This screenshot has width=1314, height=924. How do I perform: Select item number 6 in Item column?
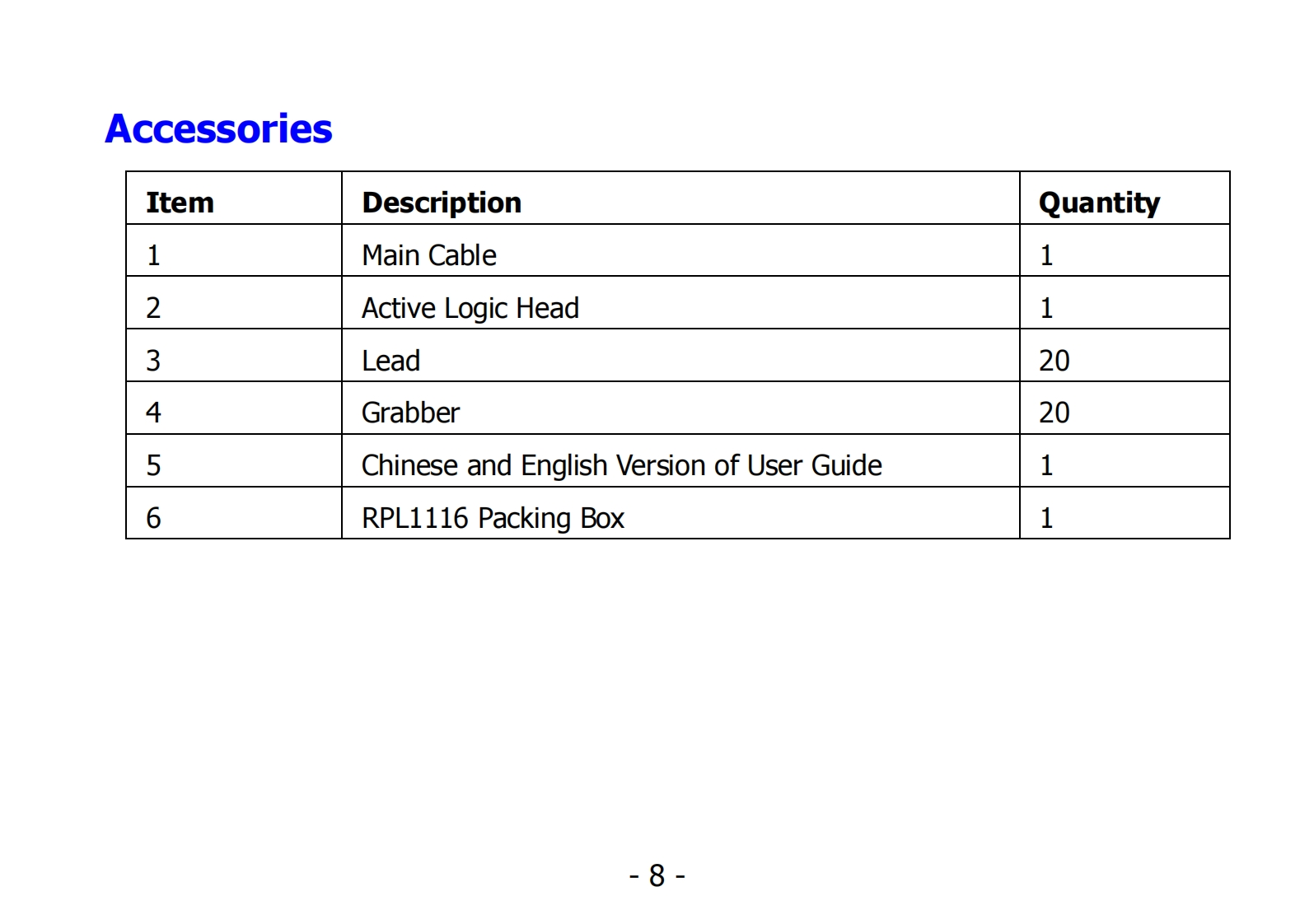pos(153,518)
